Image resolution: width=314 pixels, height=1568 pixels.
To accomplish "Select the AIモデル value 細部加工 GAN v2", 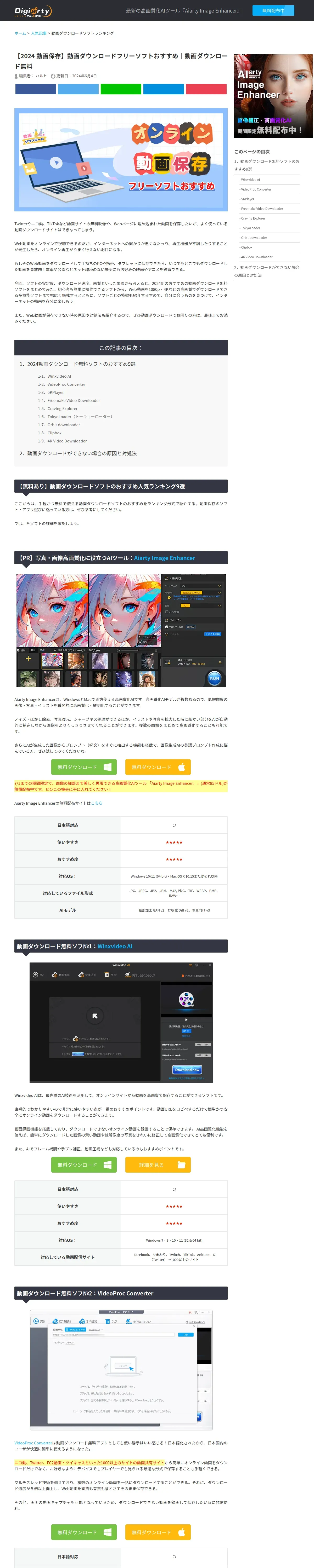I will point(174,910).
